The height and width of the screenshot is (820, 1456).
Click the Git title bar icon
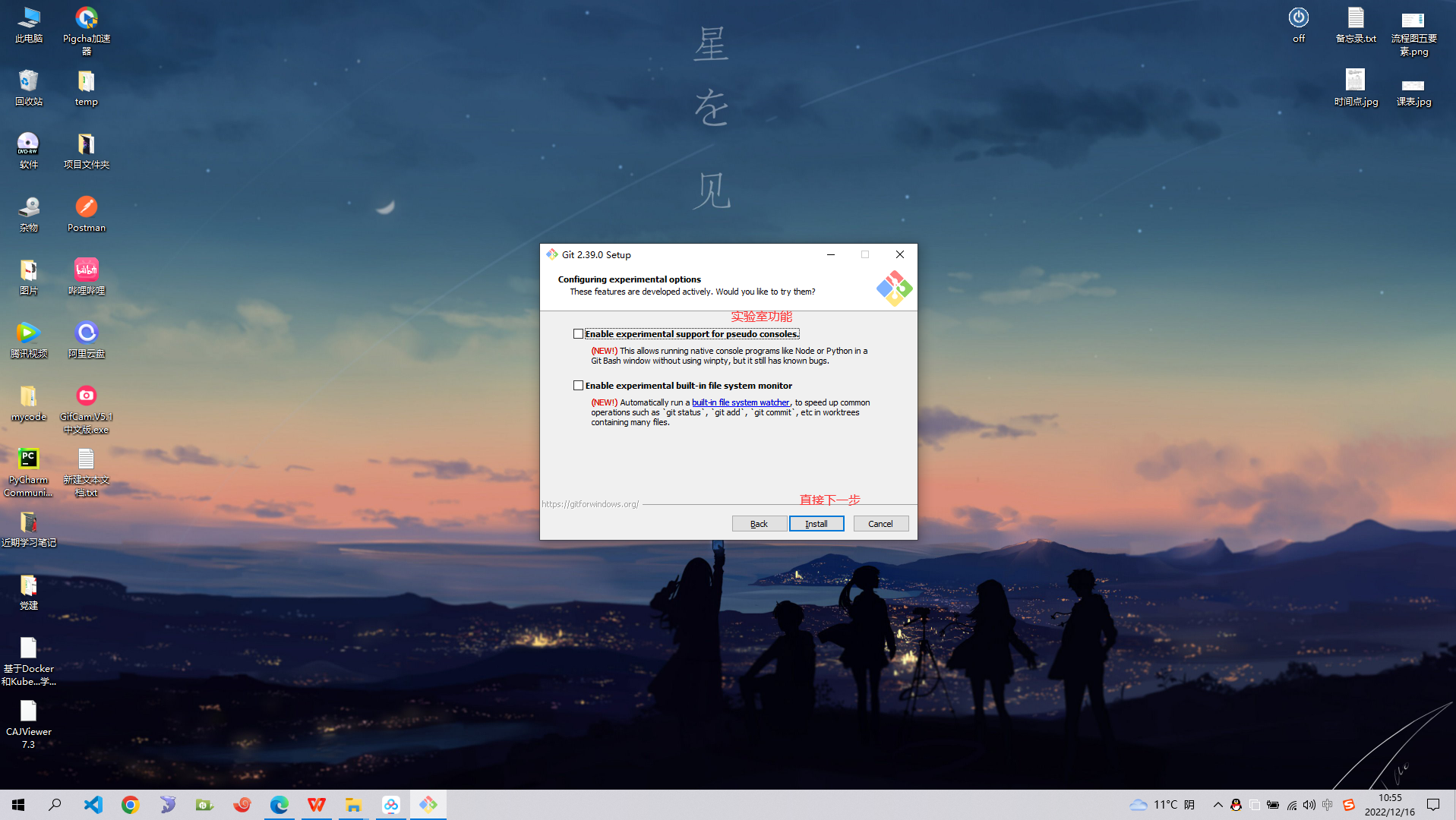click(552, 254)
